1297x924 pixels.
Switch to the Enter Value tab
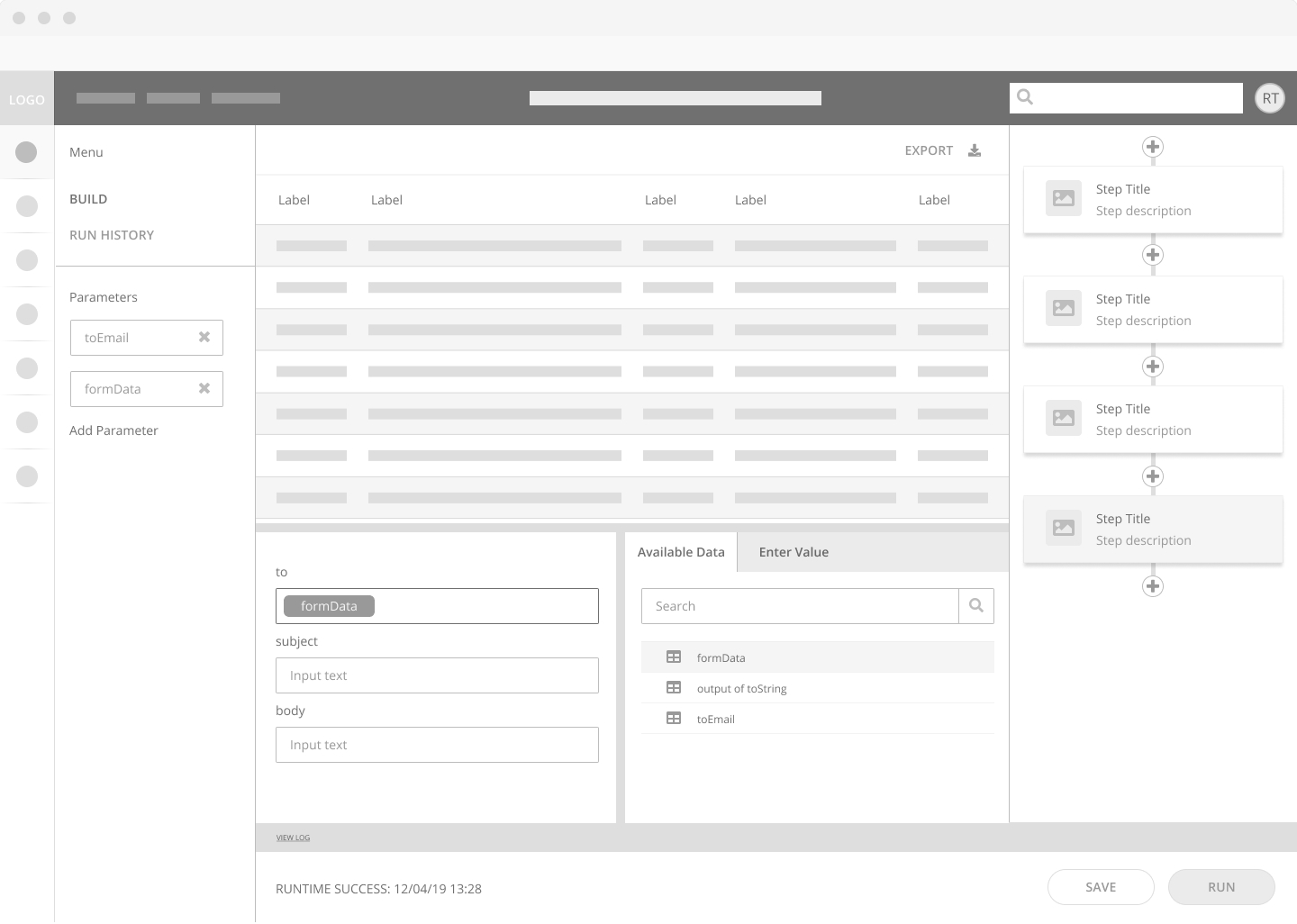(794, 552)
